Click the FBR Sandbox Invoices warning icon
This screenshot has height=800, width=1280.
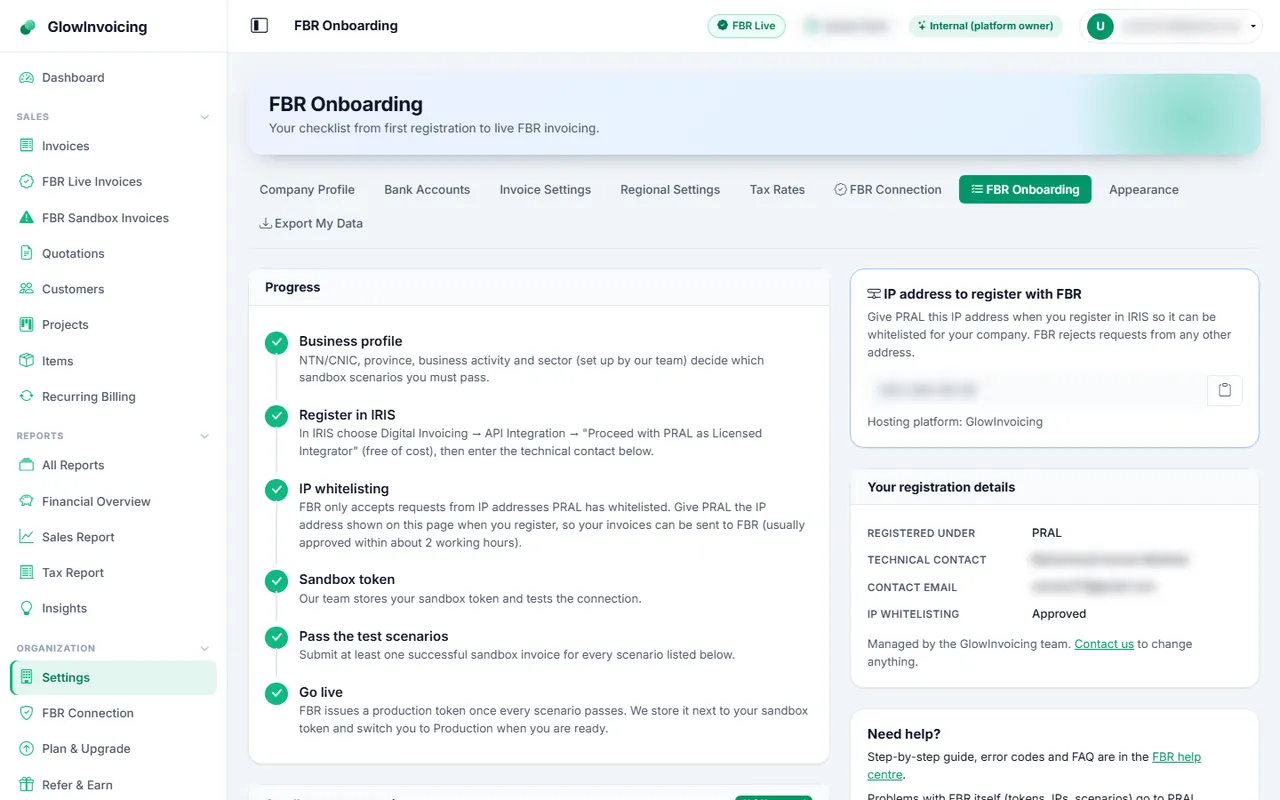pyautogui.click(x=27, y=218)
